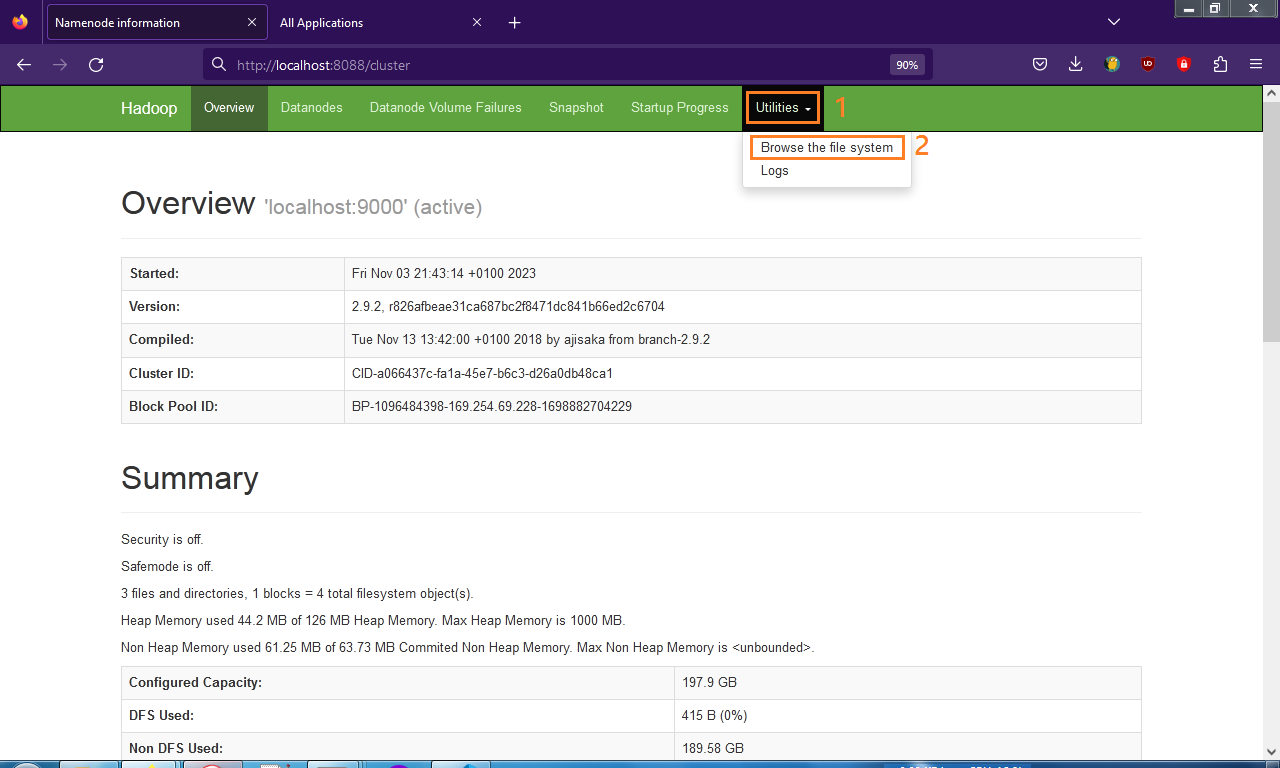Select the 197.9 GB capacity value
The width and height of the screenshot is (1280, 768).
[x=709, y=682]
